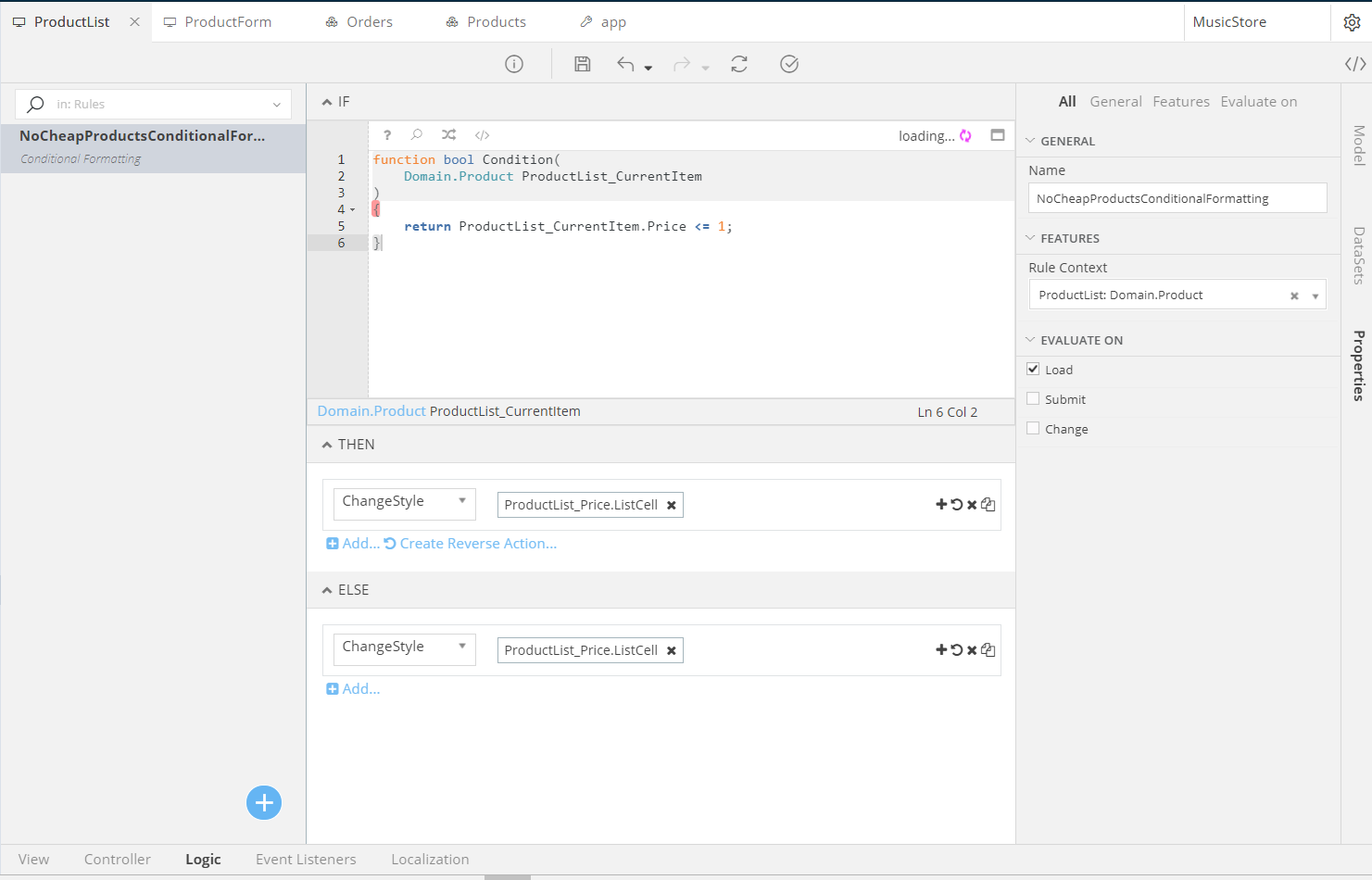Click the Save icon in the toolbar

tap(582, 64)
